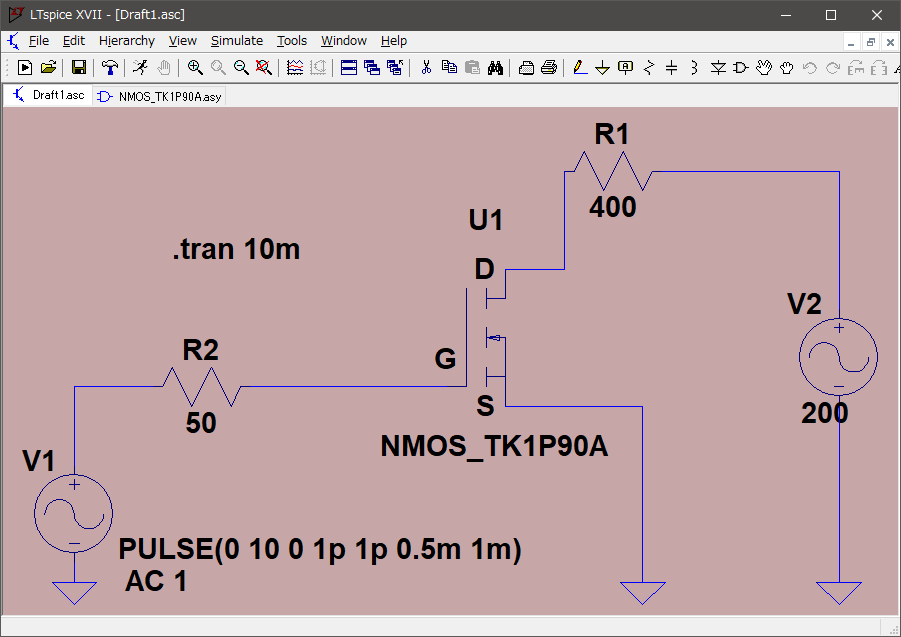This screenshot has height=637, width=901.
Task: Pick the Inductor placement tool
Action: pos(694,68)
